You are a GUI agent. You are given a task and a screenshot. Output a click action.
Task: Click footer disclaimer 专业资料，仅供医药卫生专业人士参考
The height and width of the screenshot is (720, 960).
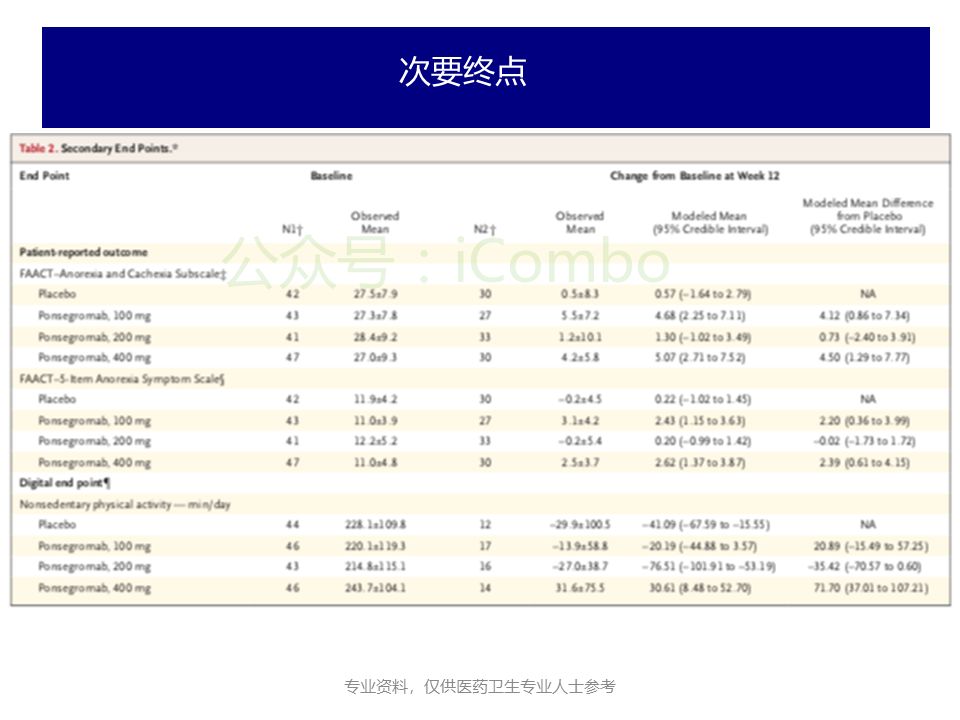pyautogui.click(x=479, y=686)
